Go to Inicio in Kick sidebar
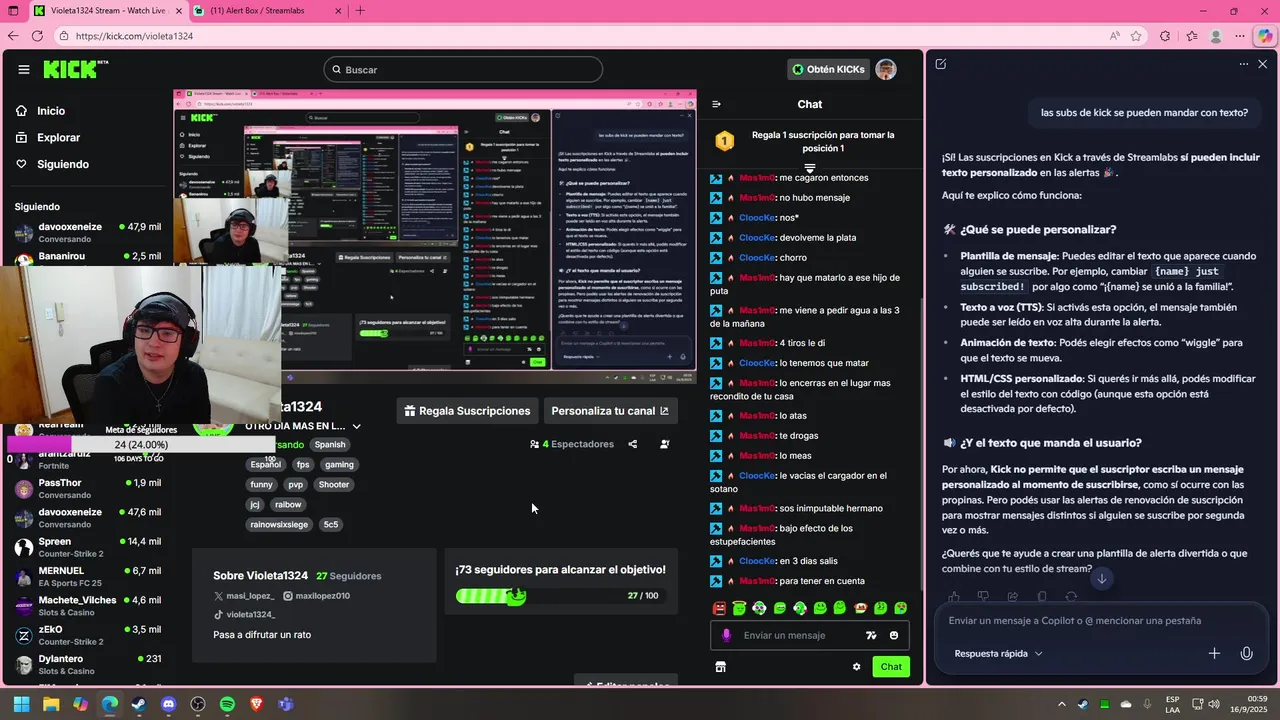The image size is (1280, 720). pyautogui.click(x=40, y=111)
